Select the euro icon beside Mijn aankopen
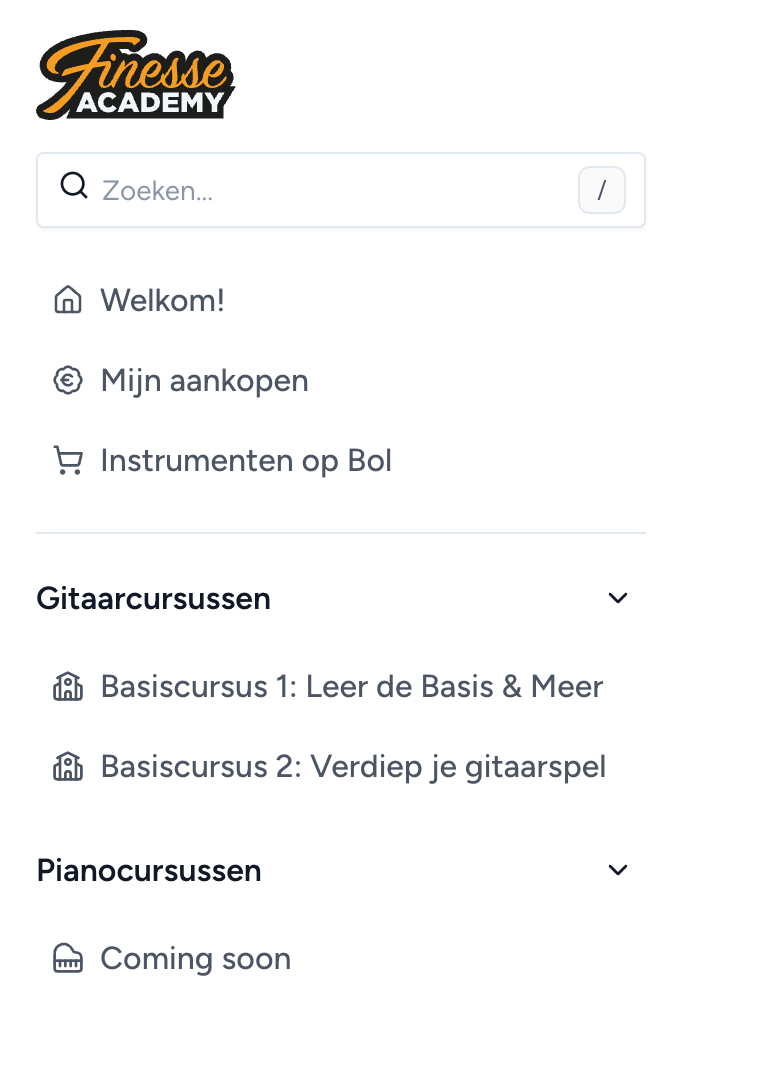The width and height of the screenshot is (758, 1080). (x=68, y=380)
